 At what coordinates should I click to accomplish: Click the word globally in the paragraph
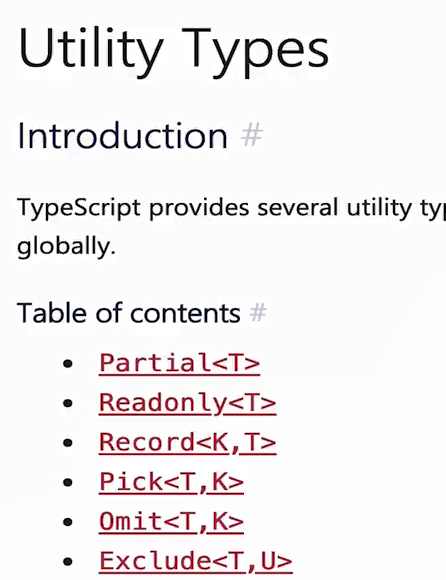pyautogui.click(x=66, y=247)
